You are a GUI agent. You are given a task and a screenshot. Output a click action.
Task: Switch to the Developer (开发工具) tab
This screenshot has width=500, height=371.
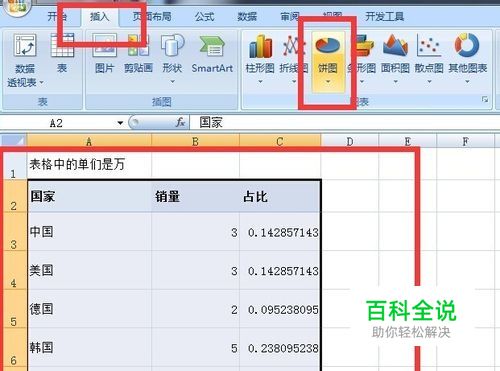(x=384, y=16)
